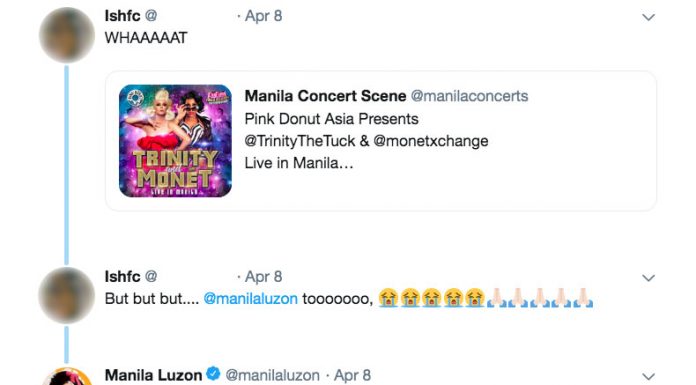696x385 pixels.
Task: Open the Trinity and Monet poster thumbnail
Action: point(175,141)
